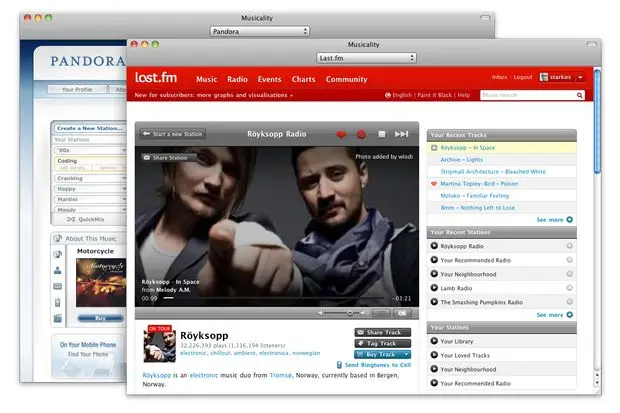620x413 pixels.
Task: Love the current track with heart icon
Action: [341, 135]
